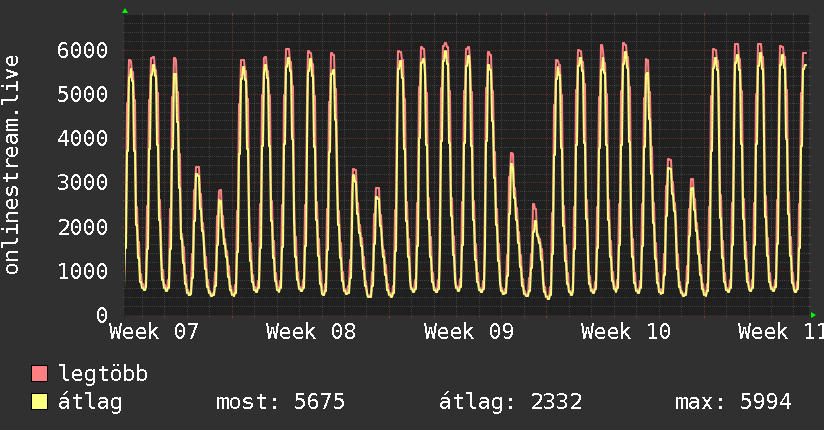Click the red legtöbb legend color swatch
The image size is (824, 430).
click(x=40, y=374)
